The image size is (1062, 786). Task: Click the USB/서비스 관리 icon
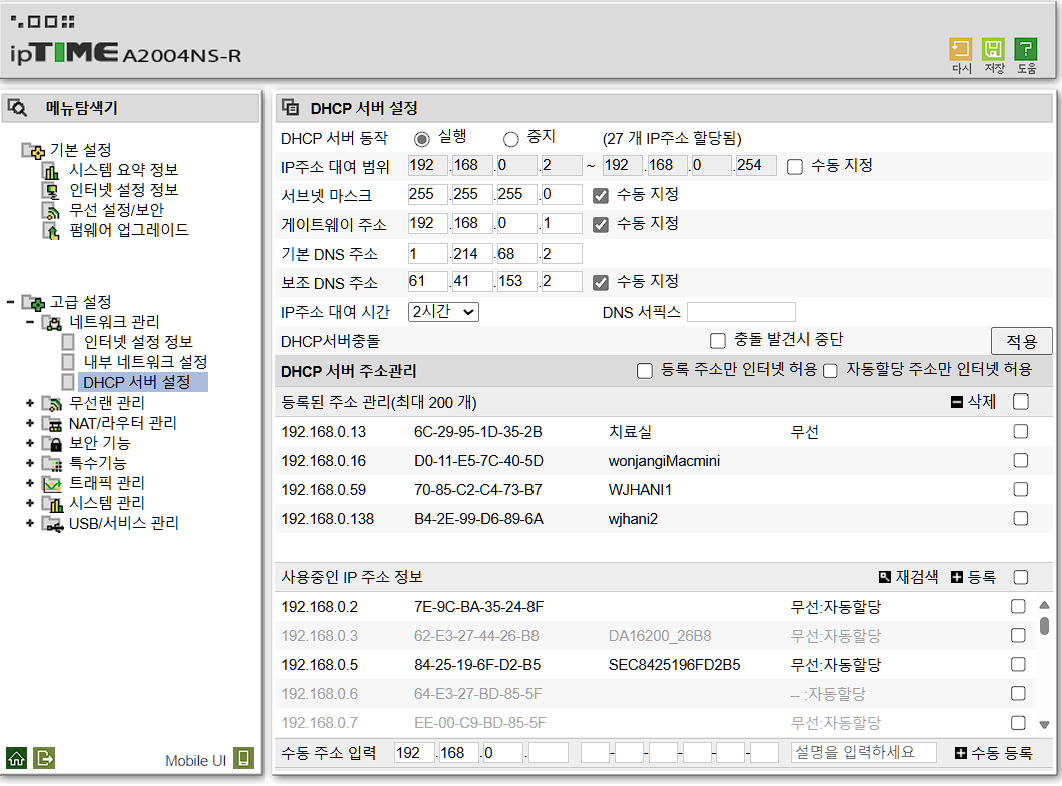pyautogui.click(x=52, y=524)
